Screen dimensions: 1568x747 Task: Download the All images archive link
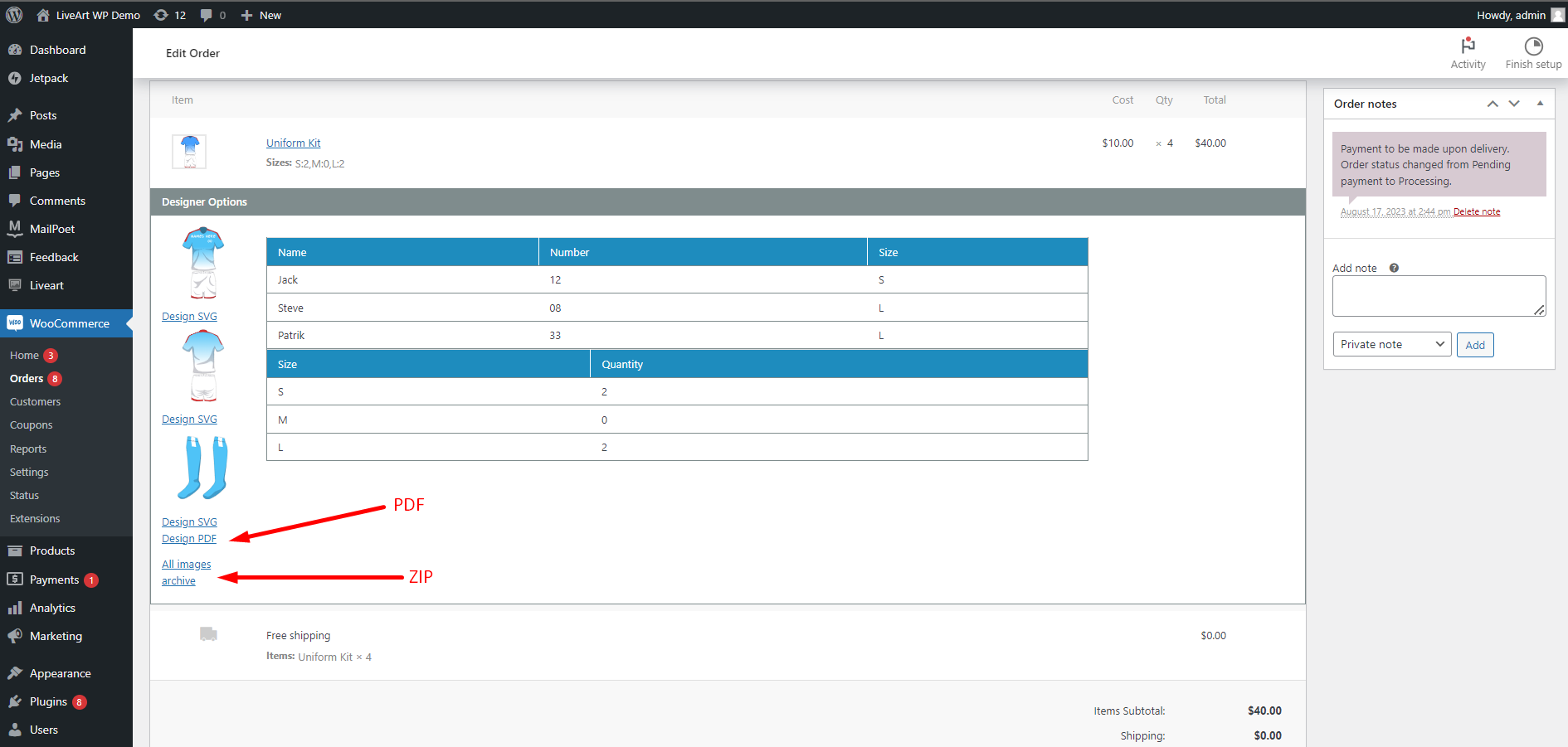(x=186, y=572)
